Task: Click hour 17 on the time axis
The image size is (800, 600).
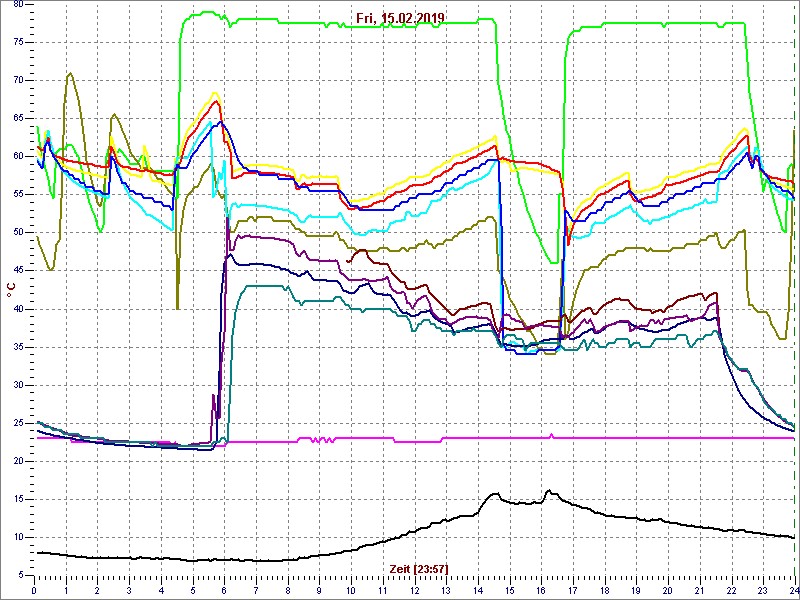Action: 573,588
